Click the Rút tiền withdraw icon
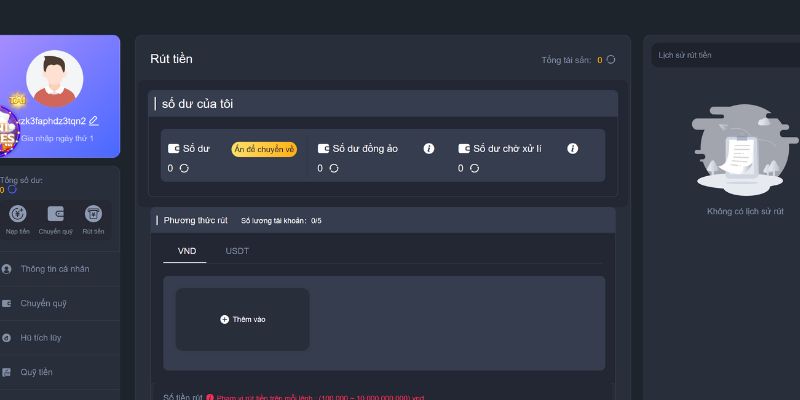Screen dimensions: 800x400 (93, 214)
